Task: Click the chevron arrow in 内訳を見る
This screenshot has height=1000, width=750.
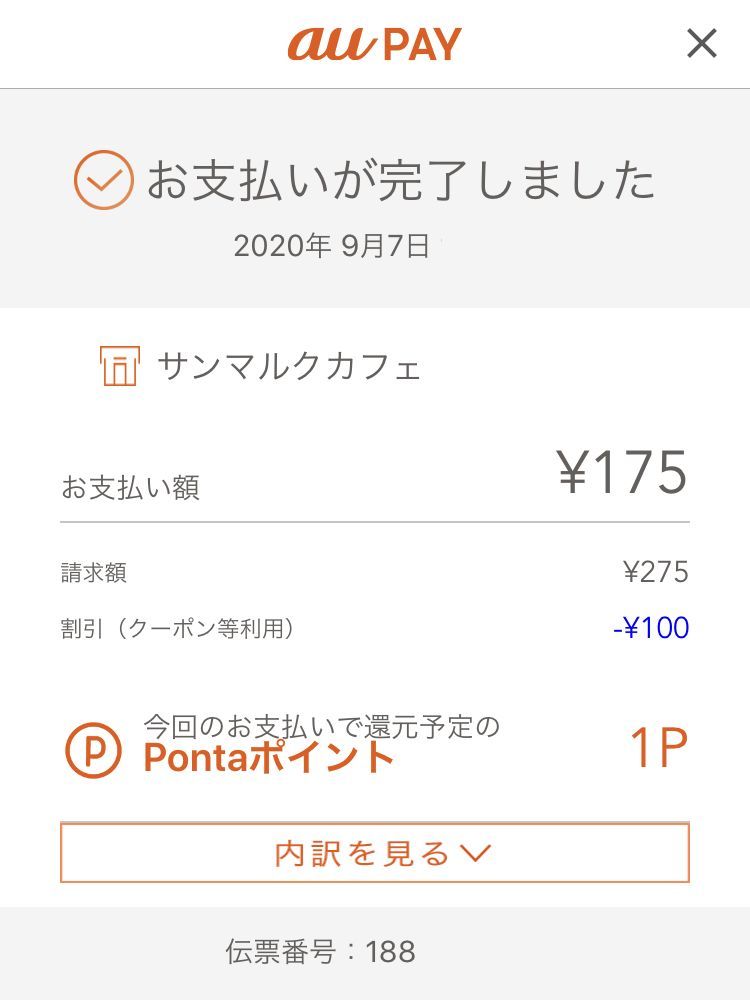Action: coord(475,853)
